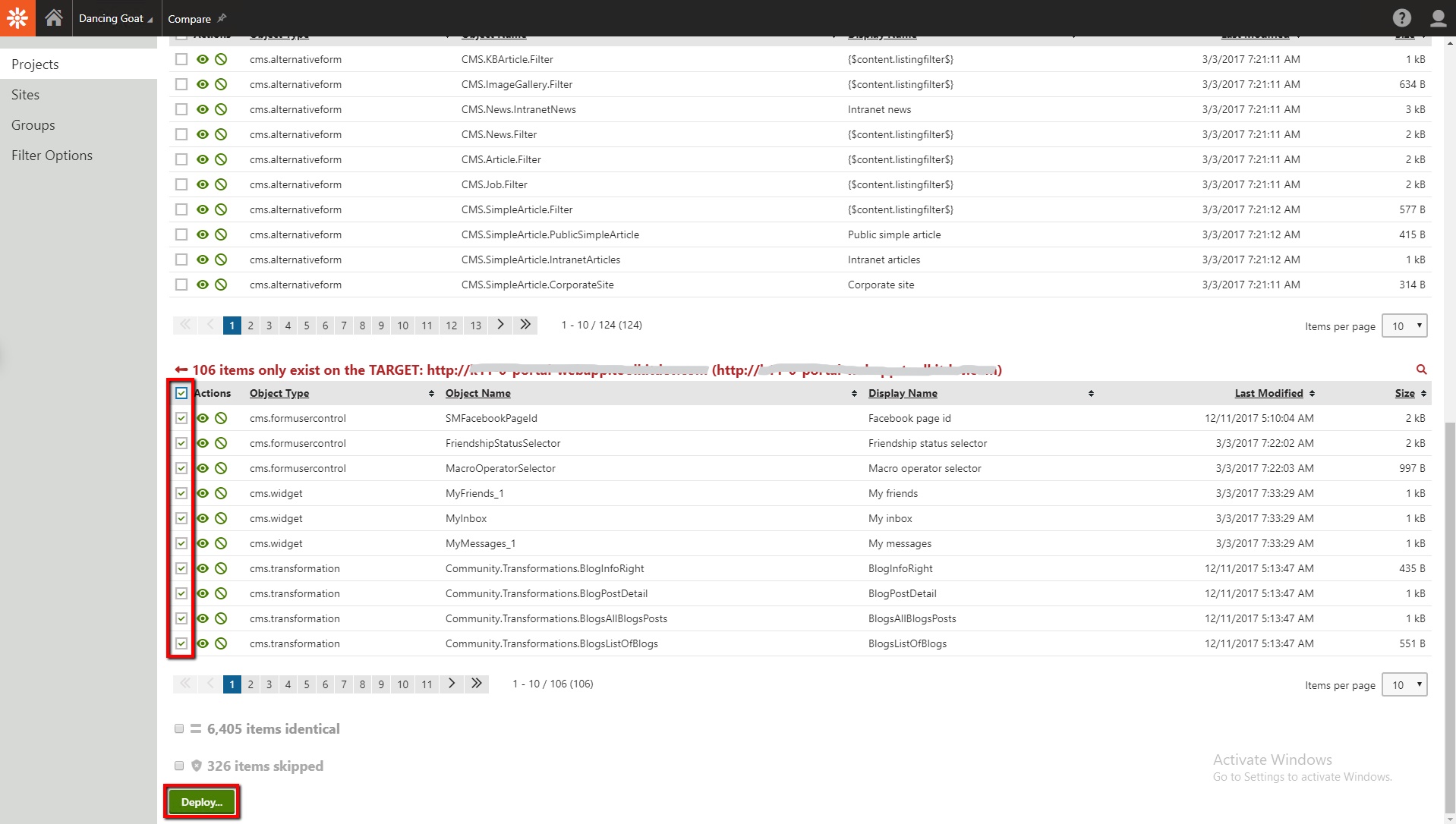The image size is (1456, 824).
Task: Skip the CMS.ImageGallery.Filter object
Action: coord(221,84)
